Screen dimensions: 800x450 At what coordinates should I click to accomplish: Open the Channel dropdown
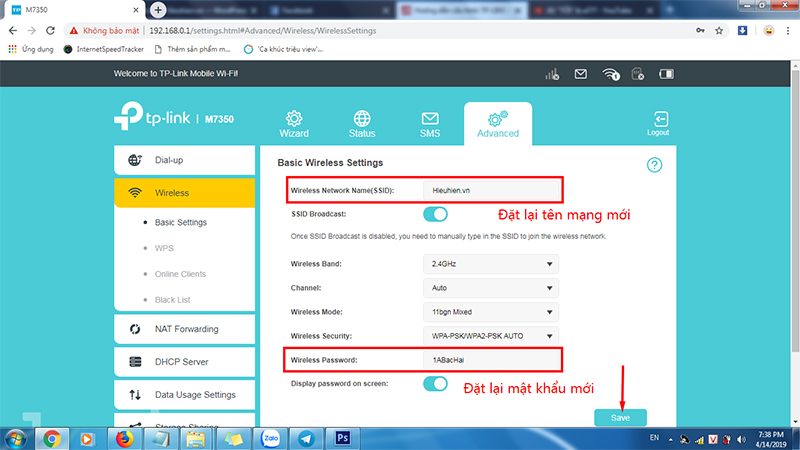coord(490,287)
